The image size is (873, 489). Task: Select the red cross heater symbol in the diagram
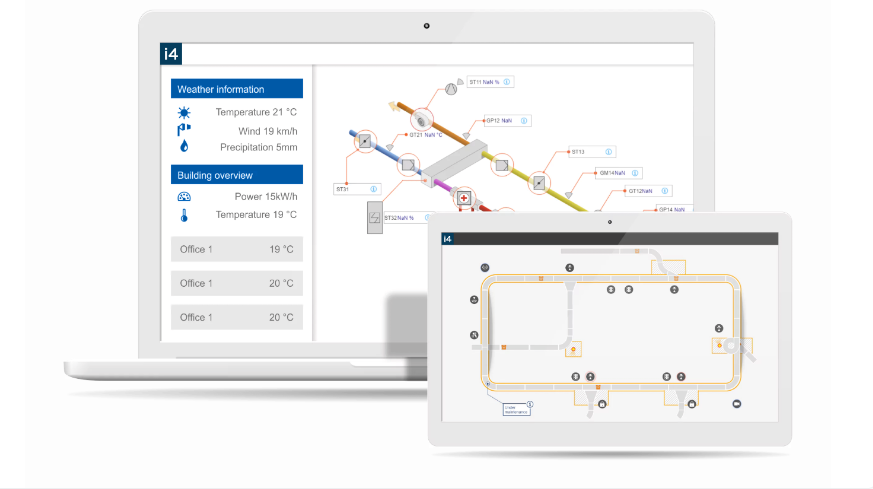coord(463,198)
